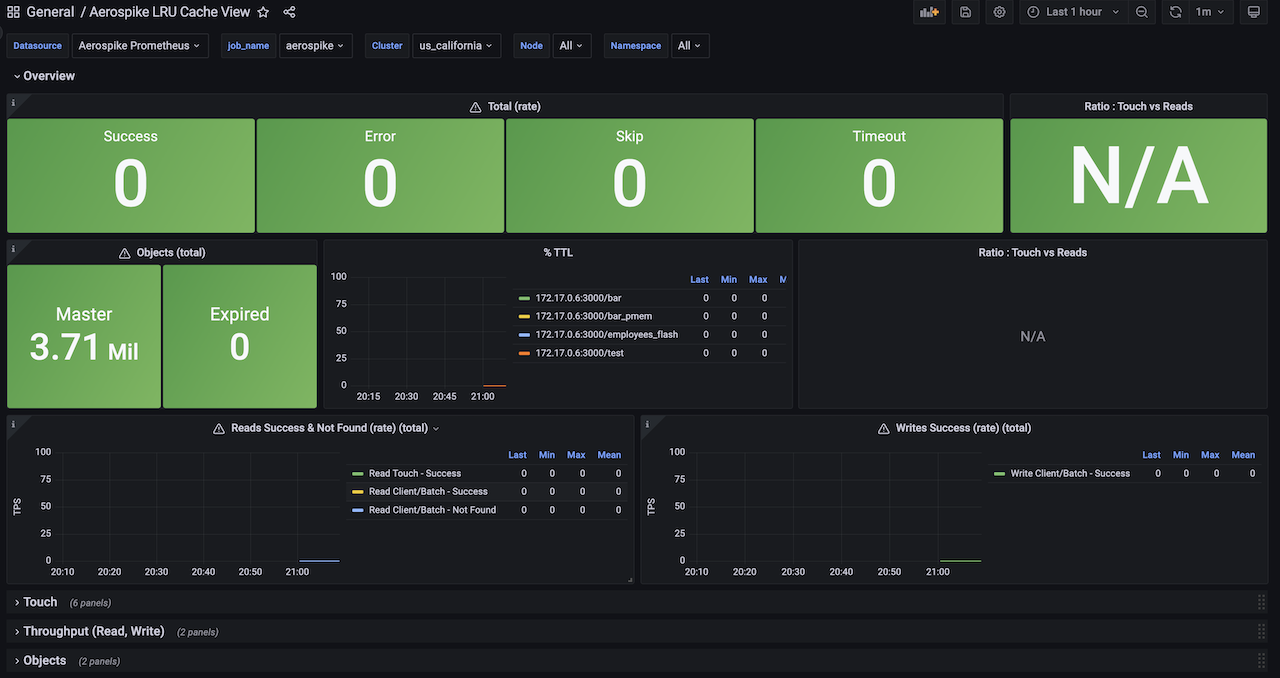This screenshot has width=1280, height=678.
Task: Grab drag handle of Throughput row
Action: point(1261,631)
